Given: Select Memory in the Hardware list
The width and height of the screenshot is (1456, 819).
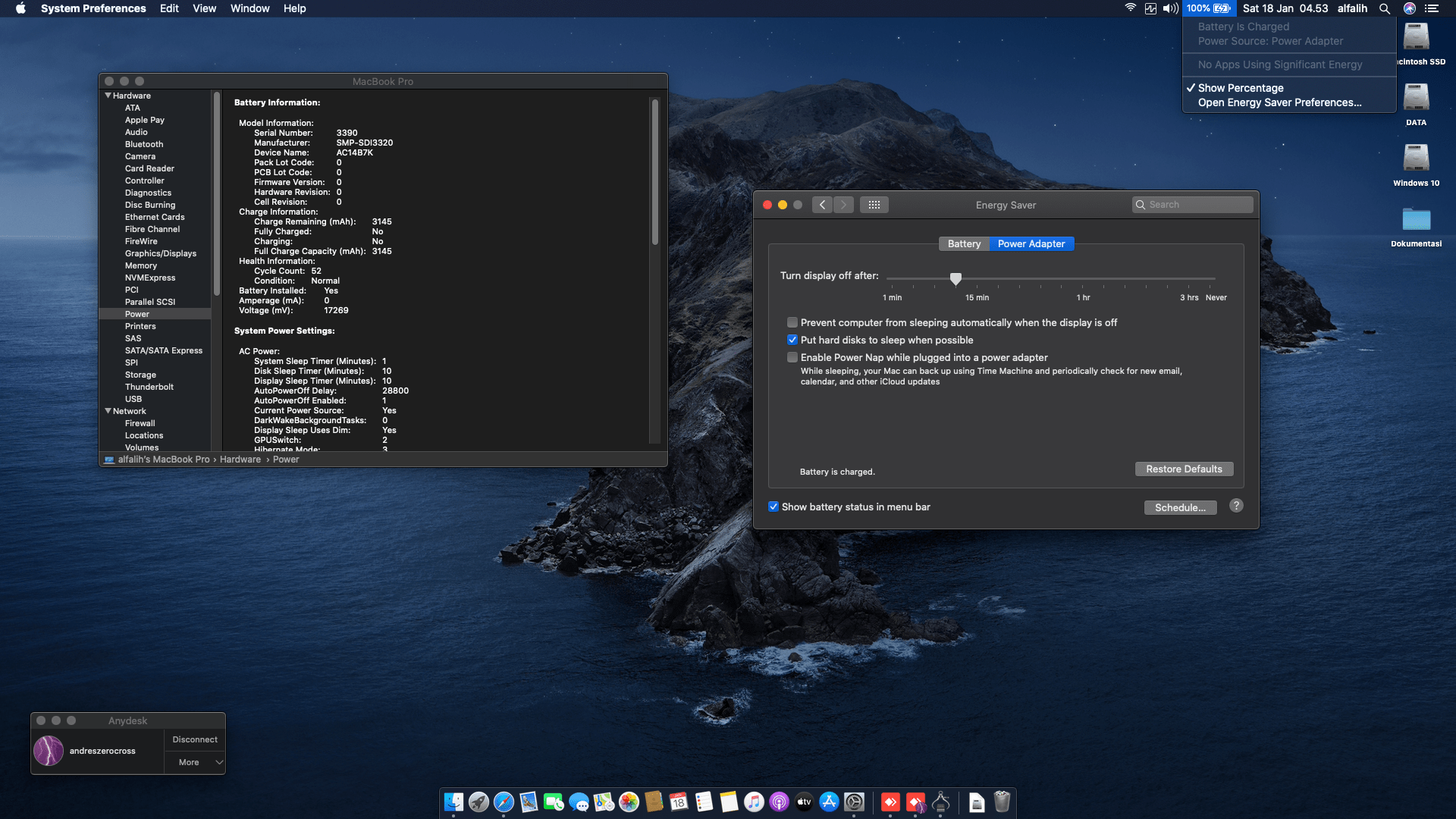Looking at the screenshot, I should [x=140, y=265].
